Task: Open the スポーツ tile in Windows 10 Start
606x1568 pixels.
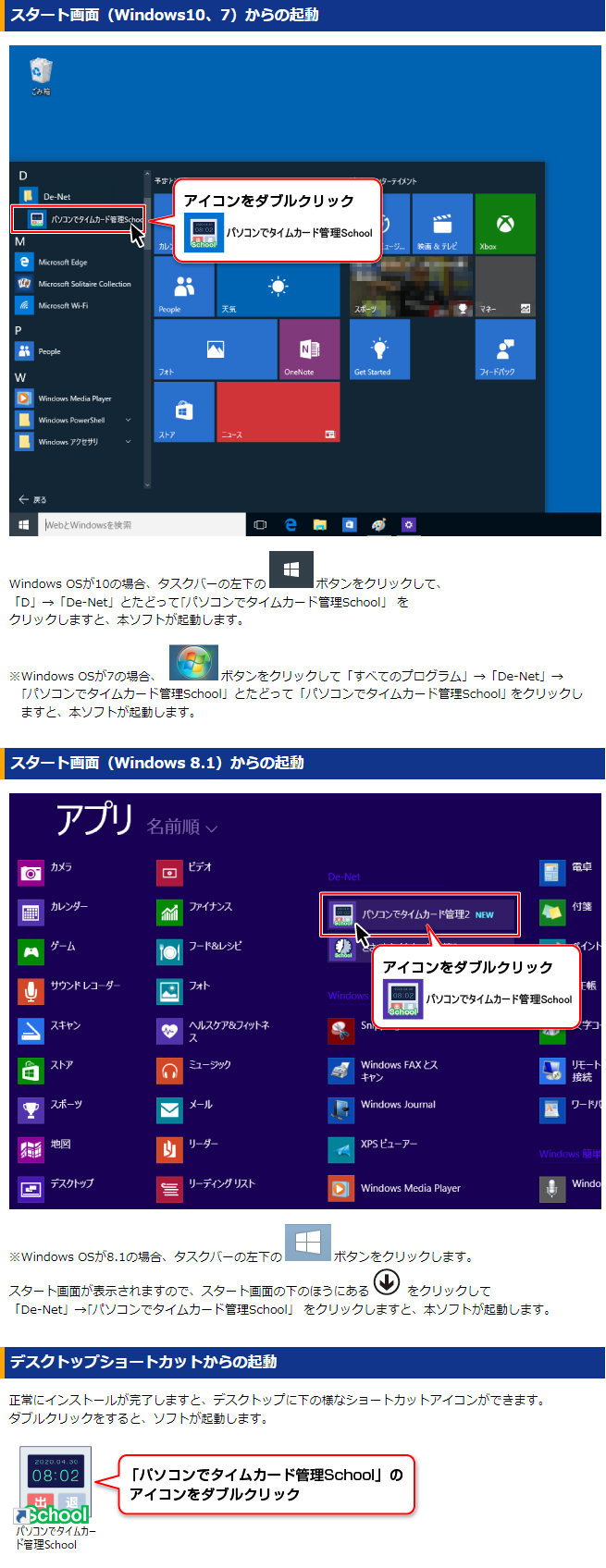Action: (411, 287)
